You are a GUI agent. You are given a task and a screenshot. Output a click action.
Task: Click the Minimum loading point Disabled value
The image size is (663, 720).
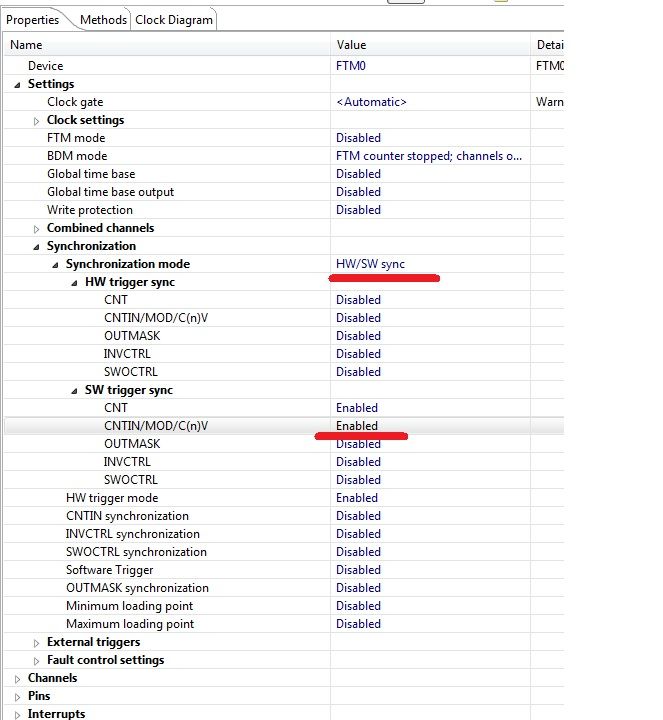[x=358, y=606]
